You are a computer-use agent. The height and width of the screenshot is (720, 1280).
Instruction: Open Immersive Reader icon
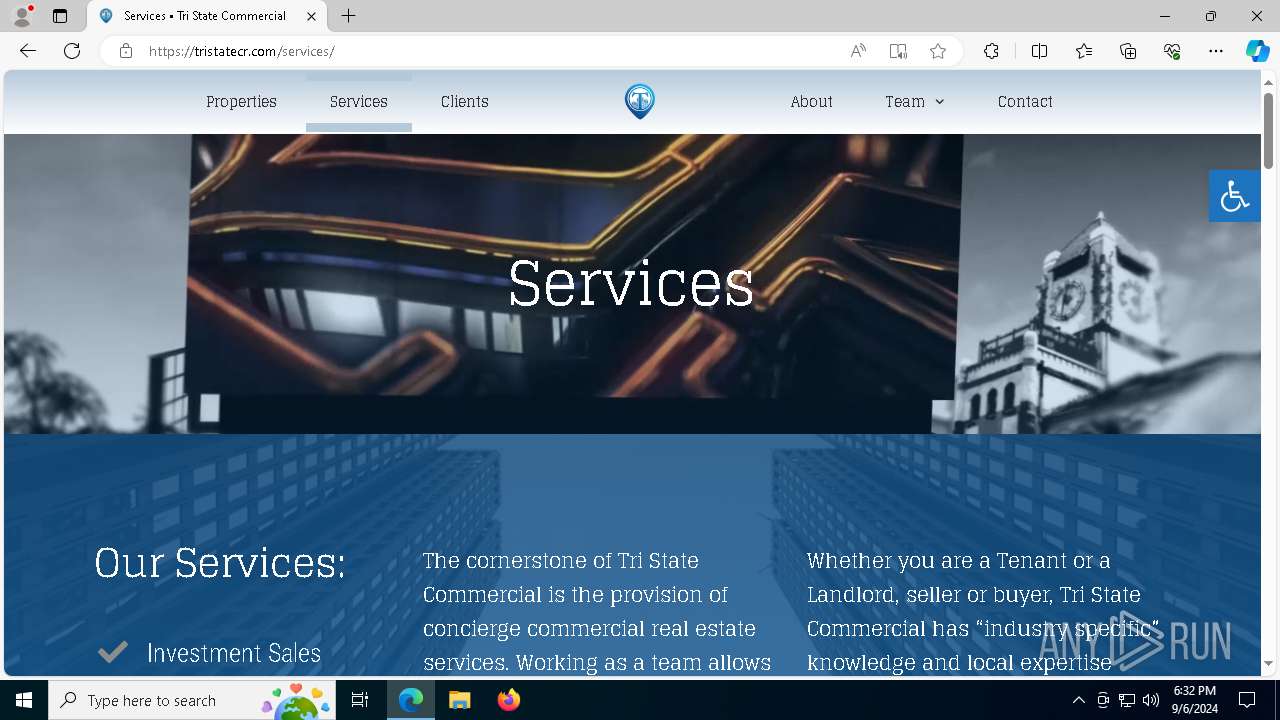pyautogui.click(x=898, y=51)
